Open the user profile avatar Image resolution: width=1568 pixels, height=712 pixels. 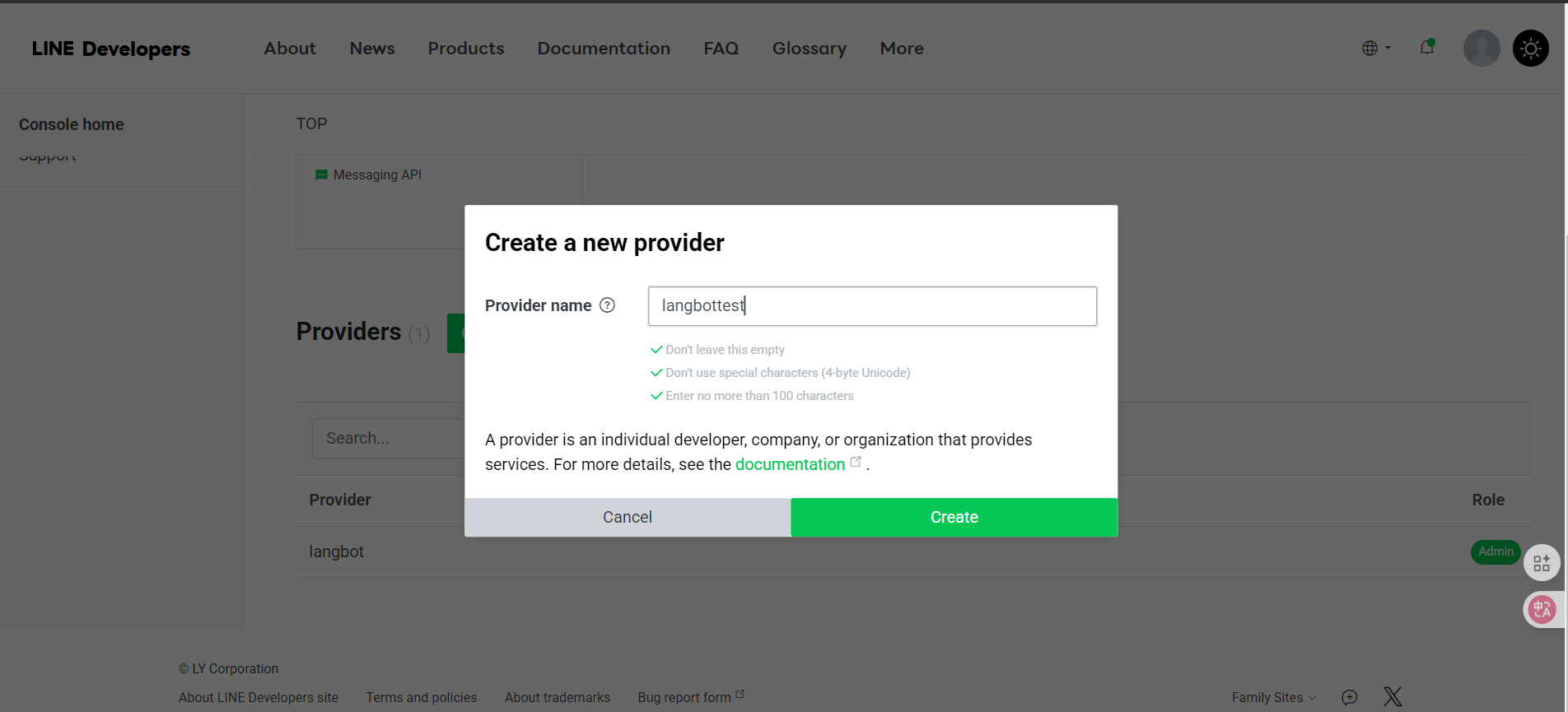(1481, 49)
